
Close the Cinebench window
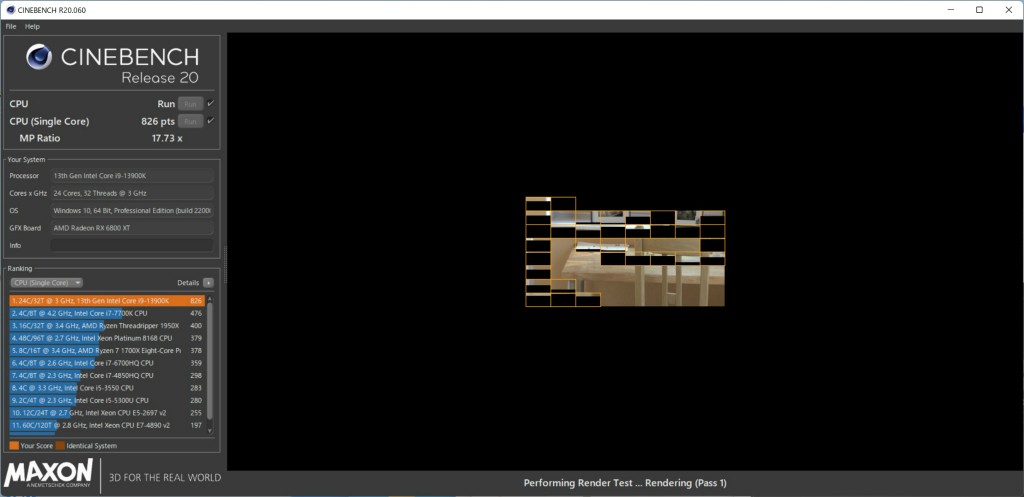pos(1008,10)
